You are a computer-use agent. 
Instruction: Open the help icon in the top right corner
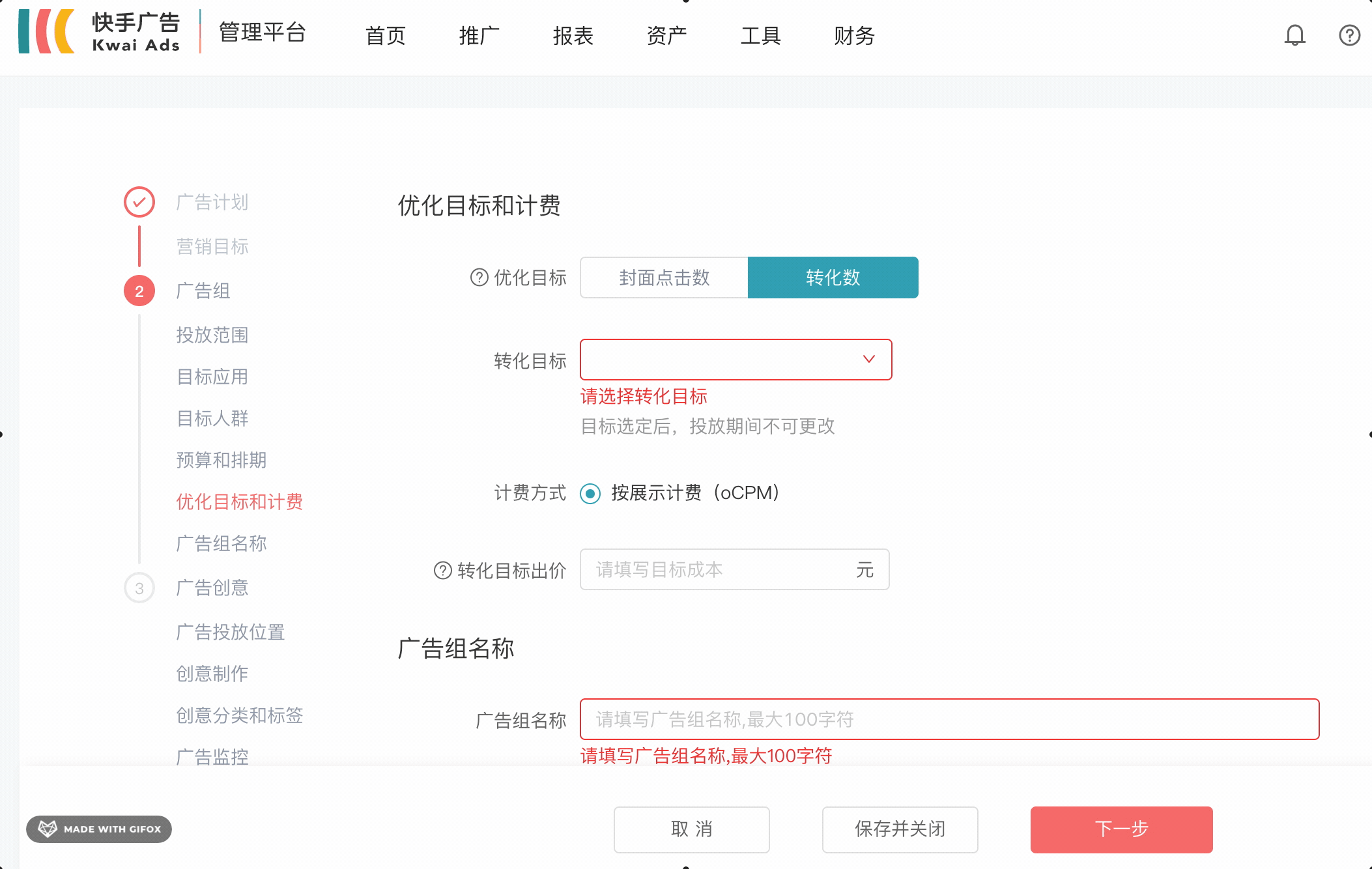1349,35
